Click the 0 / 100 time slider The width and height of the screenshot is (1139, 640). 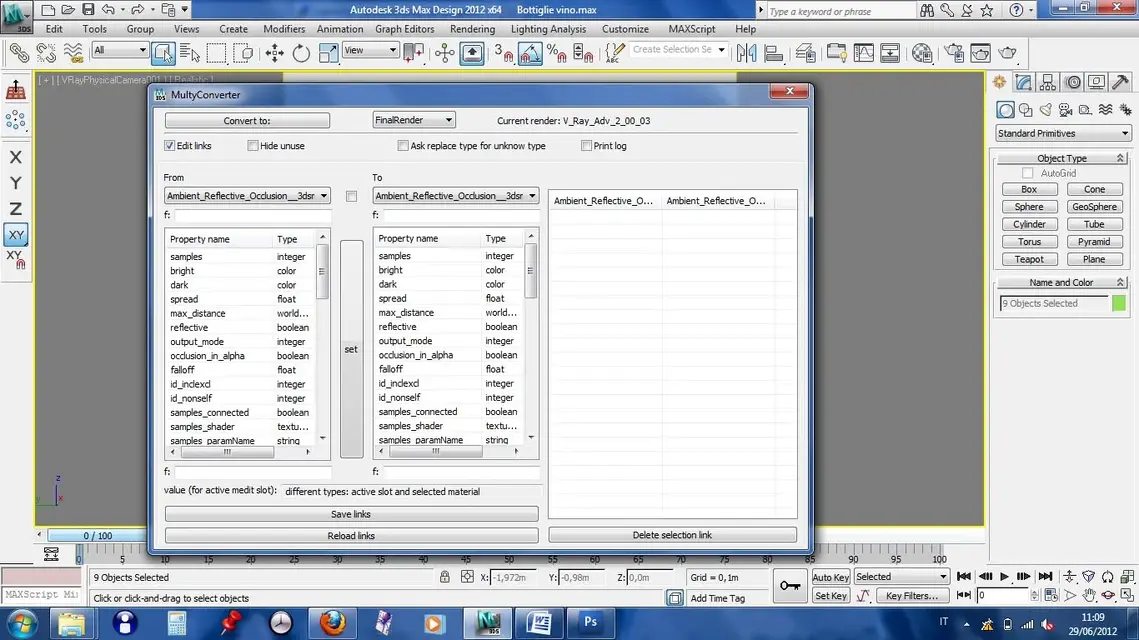click(97, 535)
